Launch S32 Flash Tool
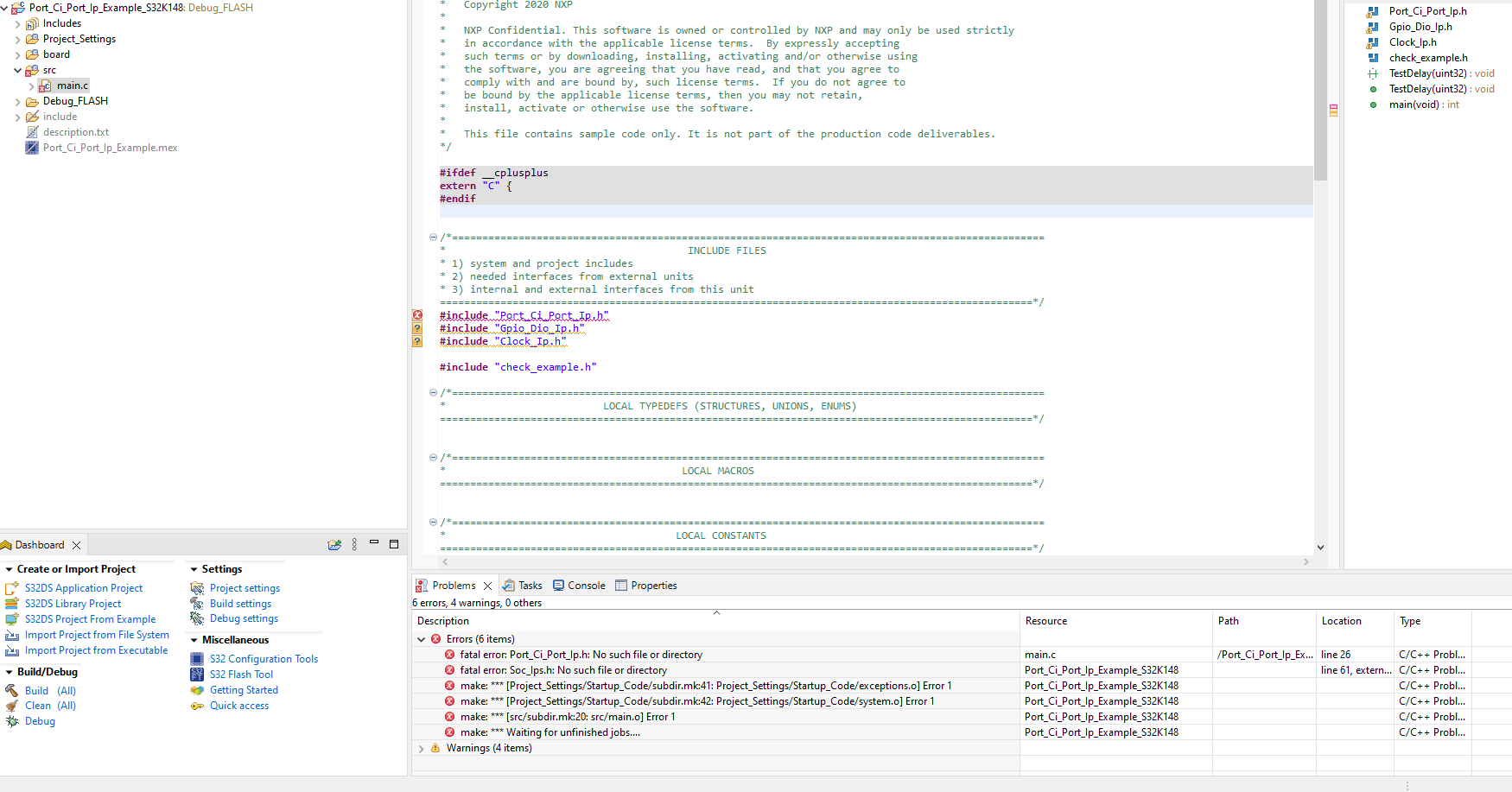This screenshot has width=1512, height=792. click(x=241, y=675)
